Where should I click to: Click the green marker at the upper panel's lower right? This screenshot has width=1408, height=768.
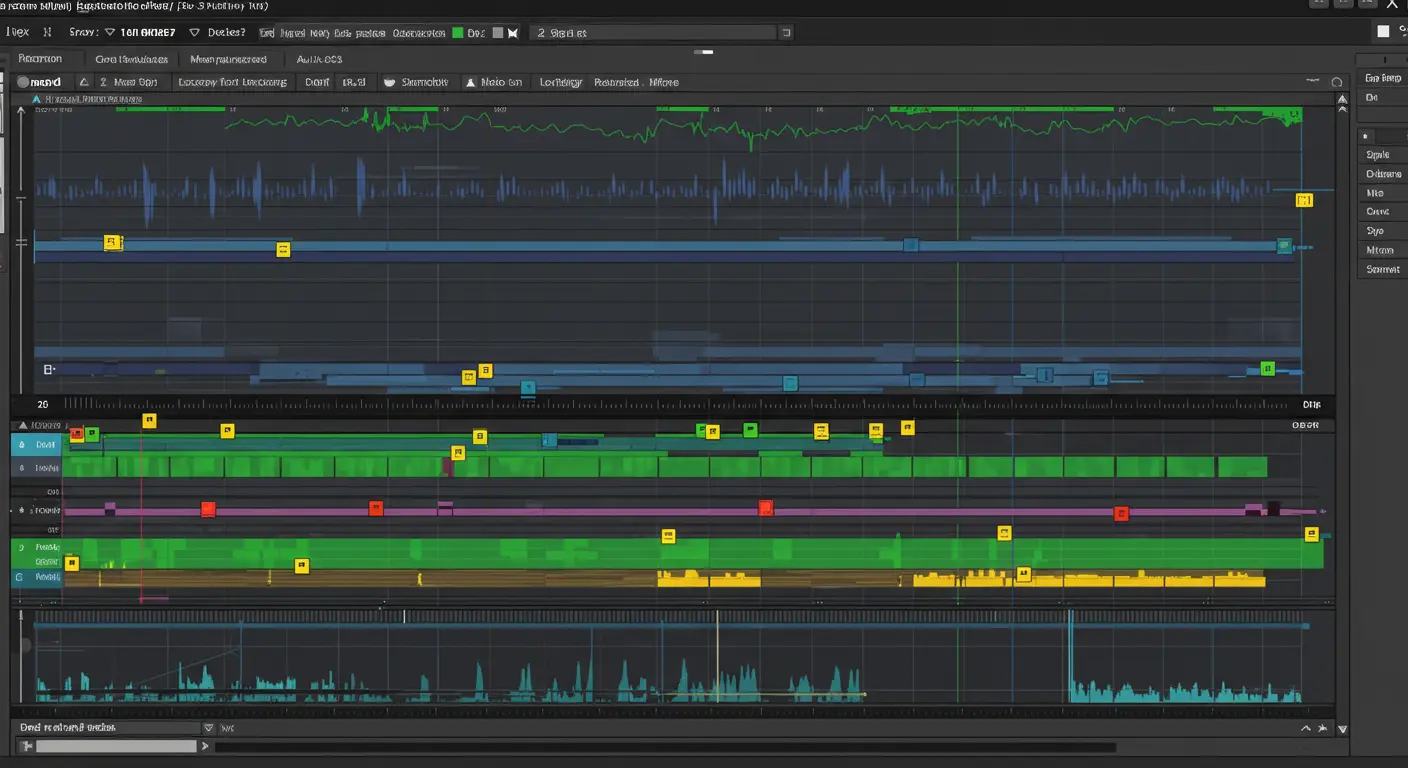[x=1268, y=368]
